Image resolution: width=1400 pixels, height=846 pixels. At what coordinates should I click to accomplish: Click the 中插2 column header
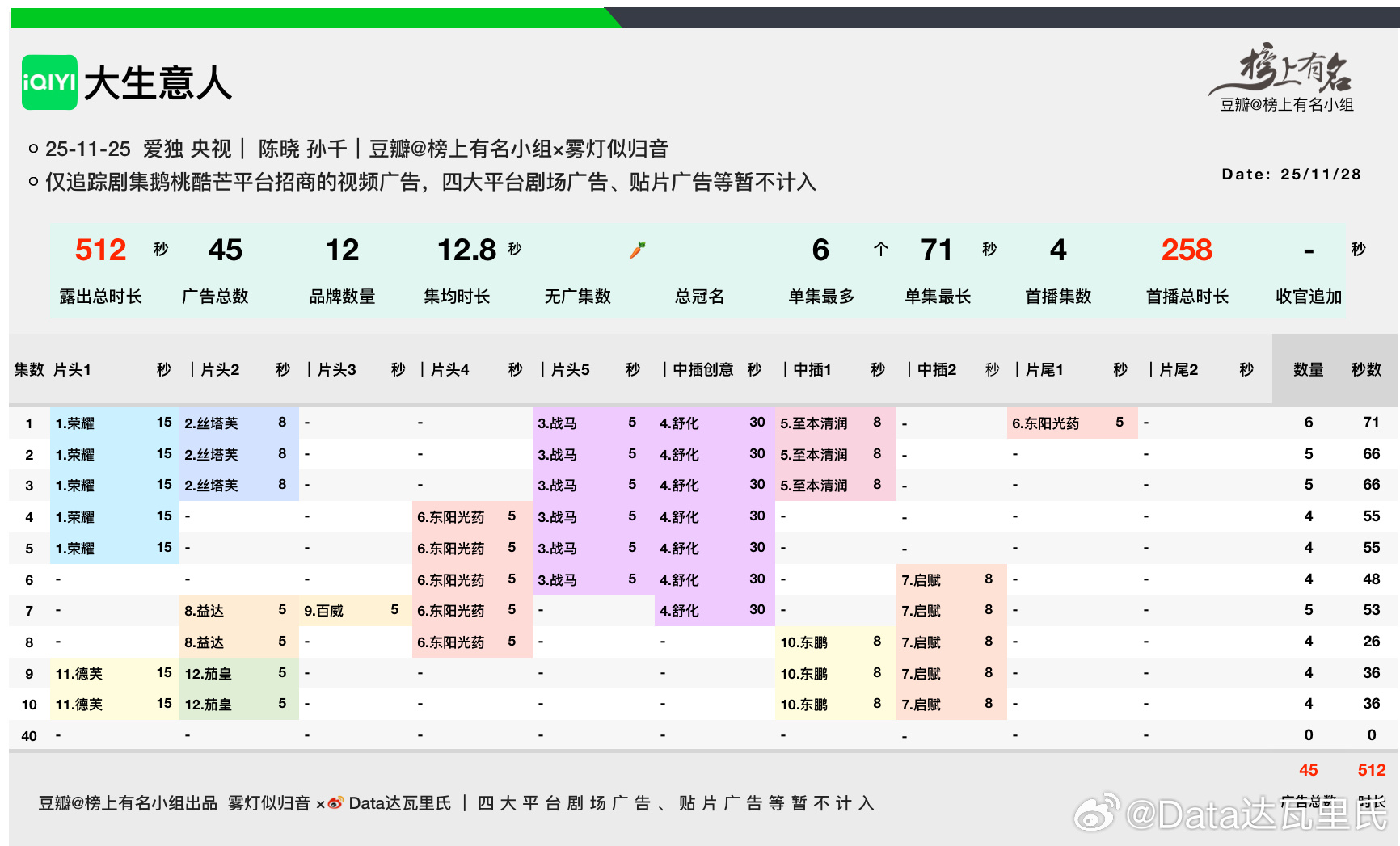click(x=937, y=369)
